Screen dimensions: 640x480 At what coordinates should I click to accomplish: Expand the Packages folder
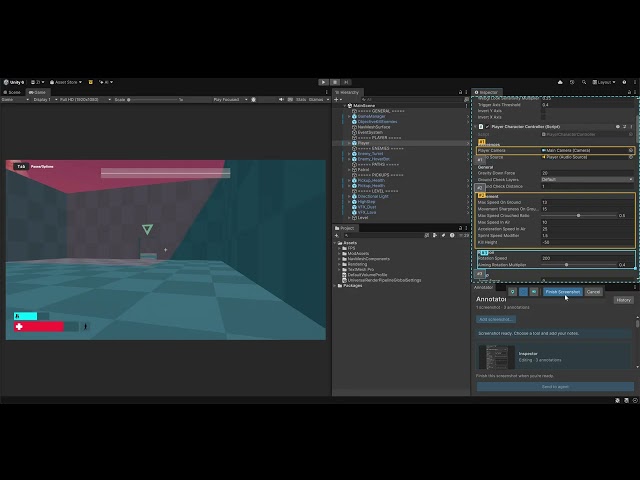pos(335,286)
